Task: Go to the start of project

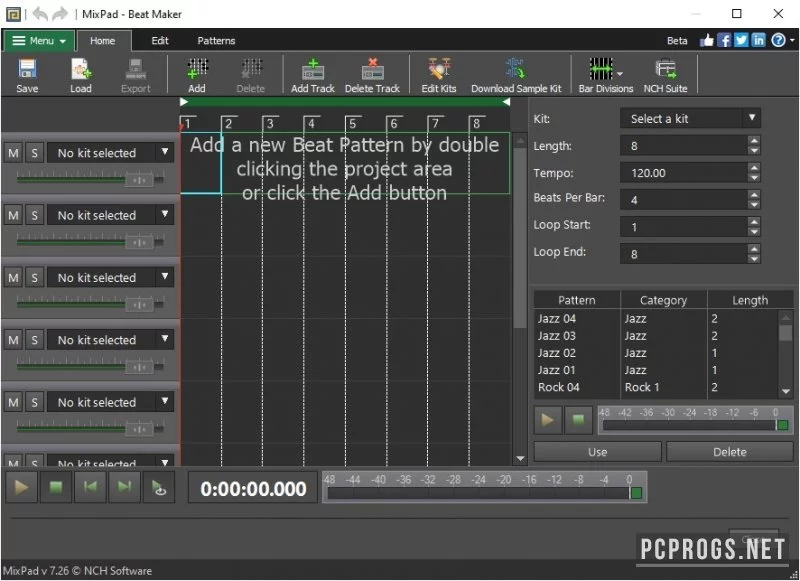Action: click(90, 488)
